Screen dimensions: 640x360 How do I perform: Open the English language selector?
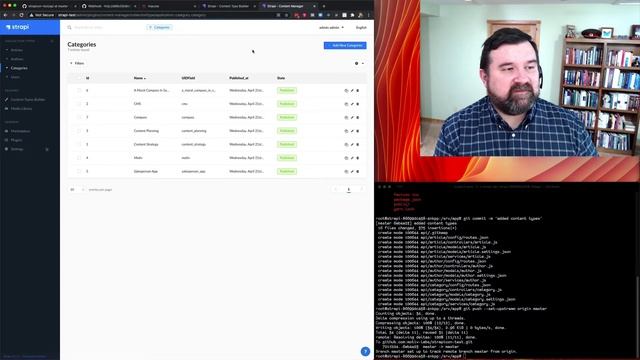click(361, 27)
